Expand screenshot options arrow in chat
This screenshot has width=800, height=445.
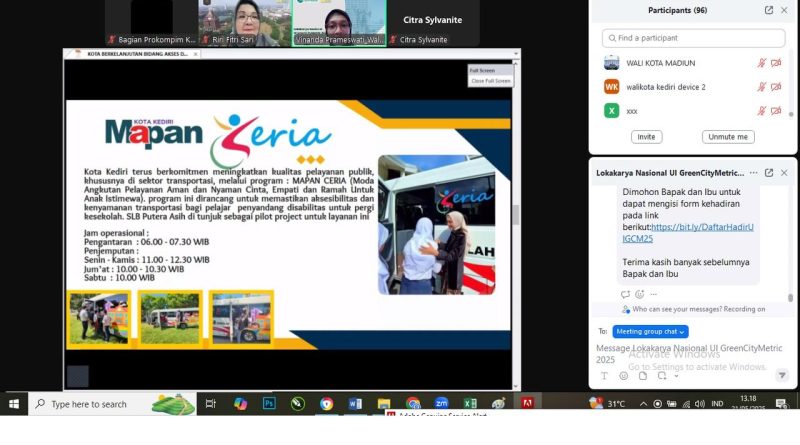pos(676,377)
